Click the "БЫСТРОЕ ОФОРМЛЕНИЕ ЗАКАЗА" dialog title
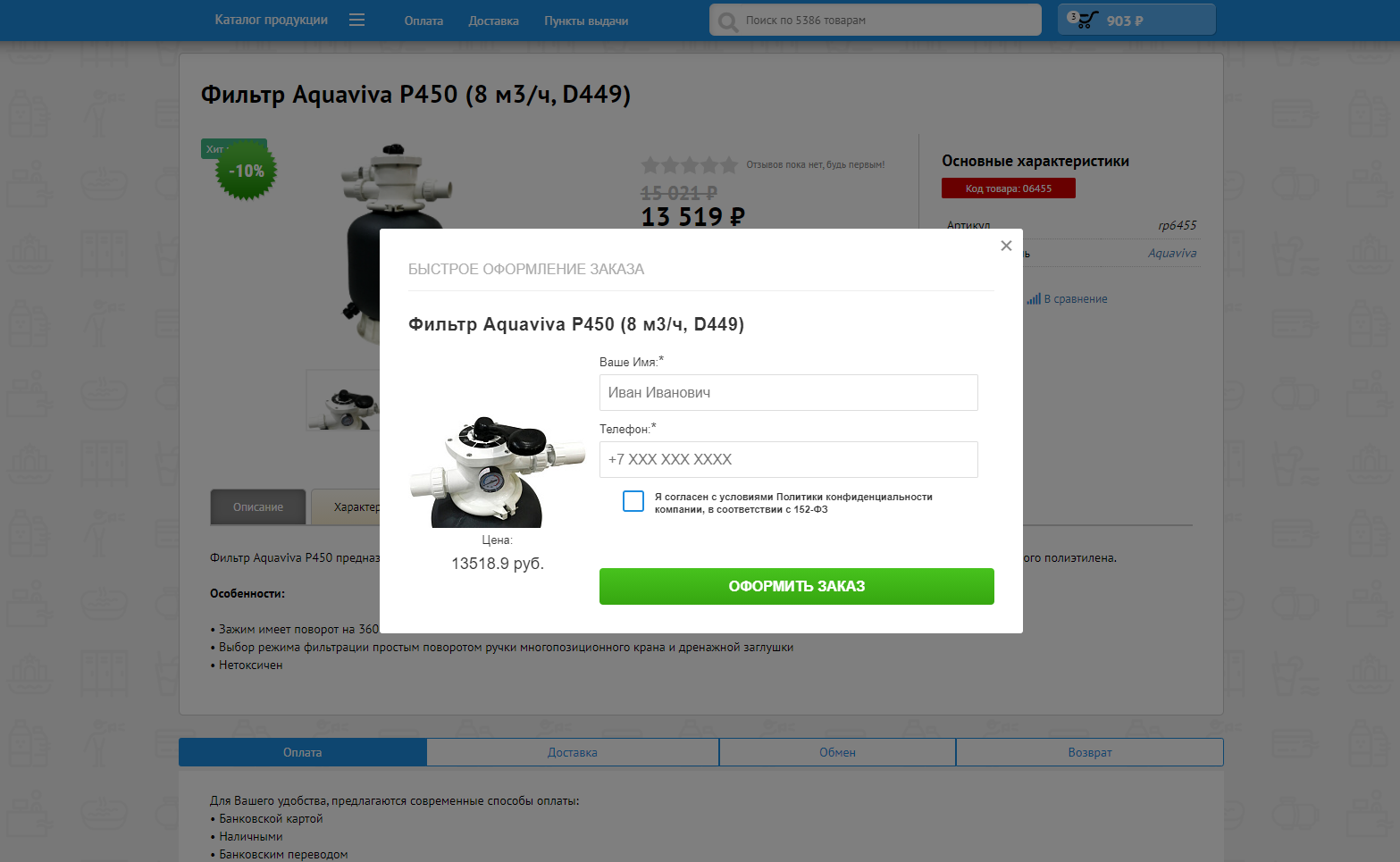The width and height of the screenshot is (1400, 862). coord(526,269)
